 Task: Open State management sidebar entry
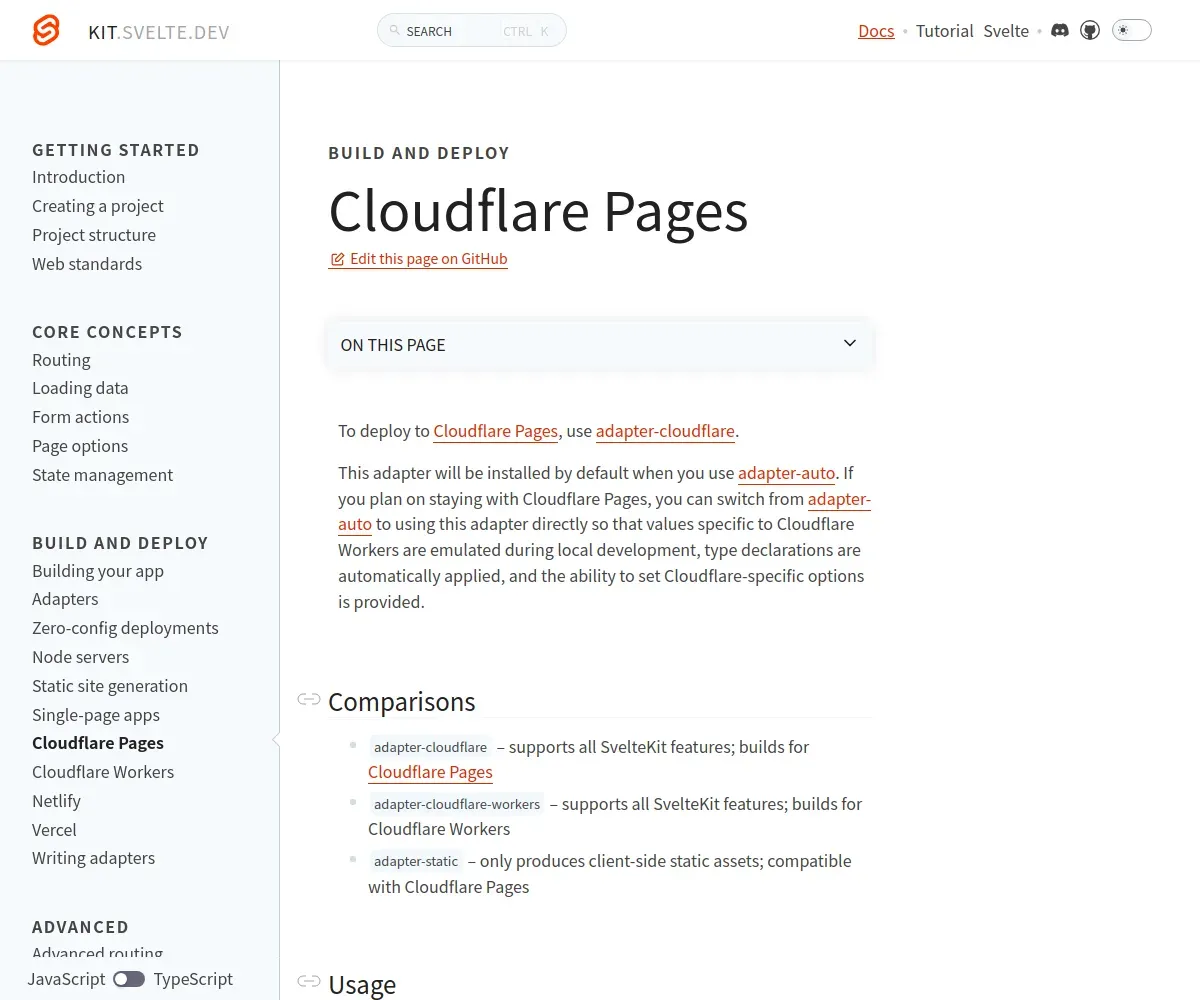(x=102, y=475)
